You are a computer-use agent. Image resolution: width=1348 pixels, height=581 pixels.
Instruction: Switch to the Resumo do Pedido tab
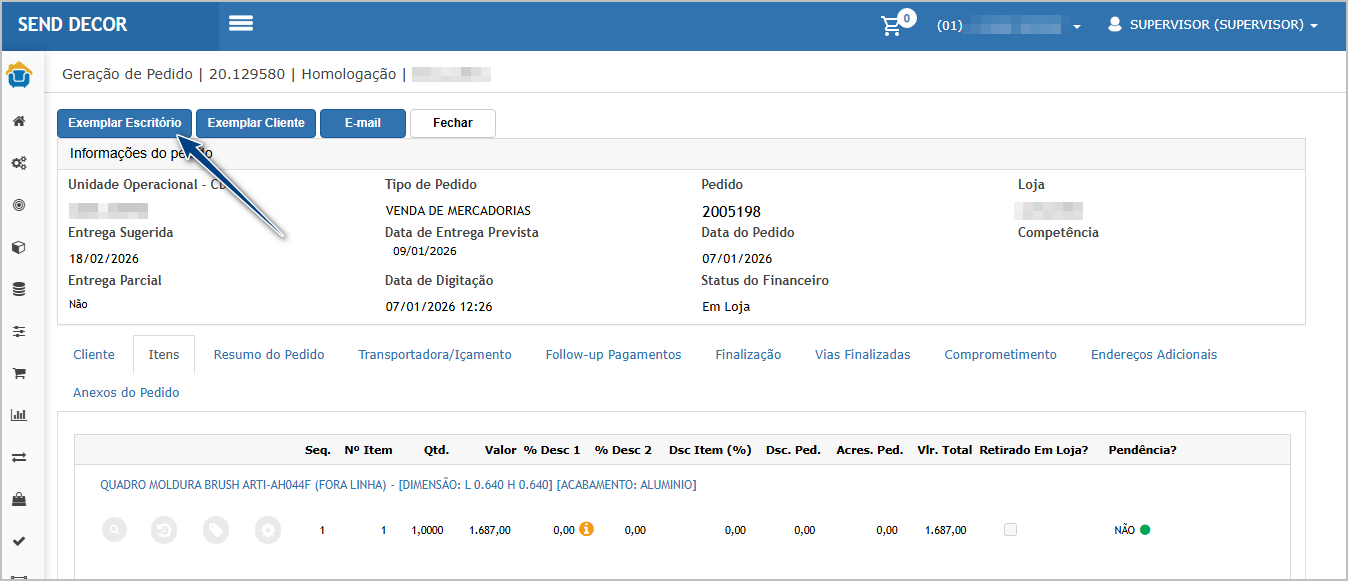(x=269, y=355)
